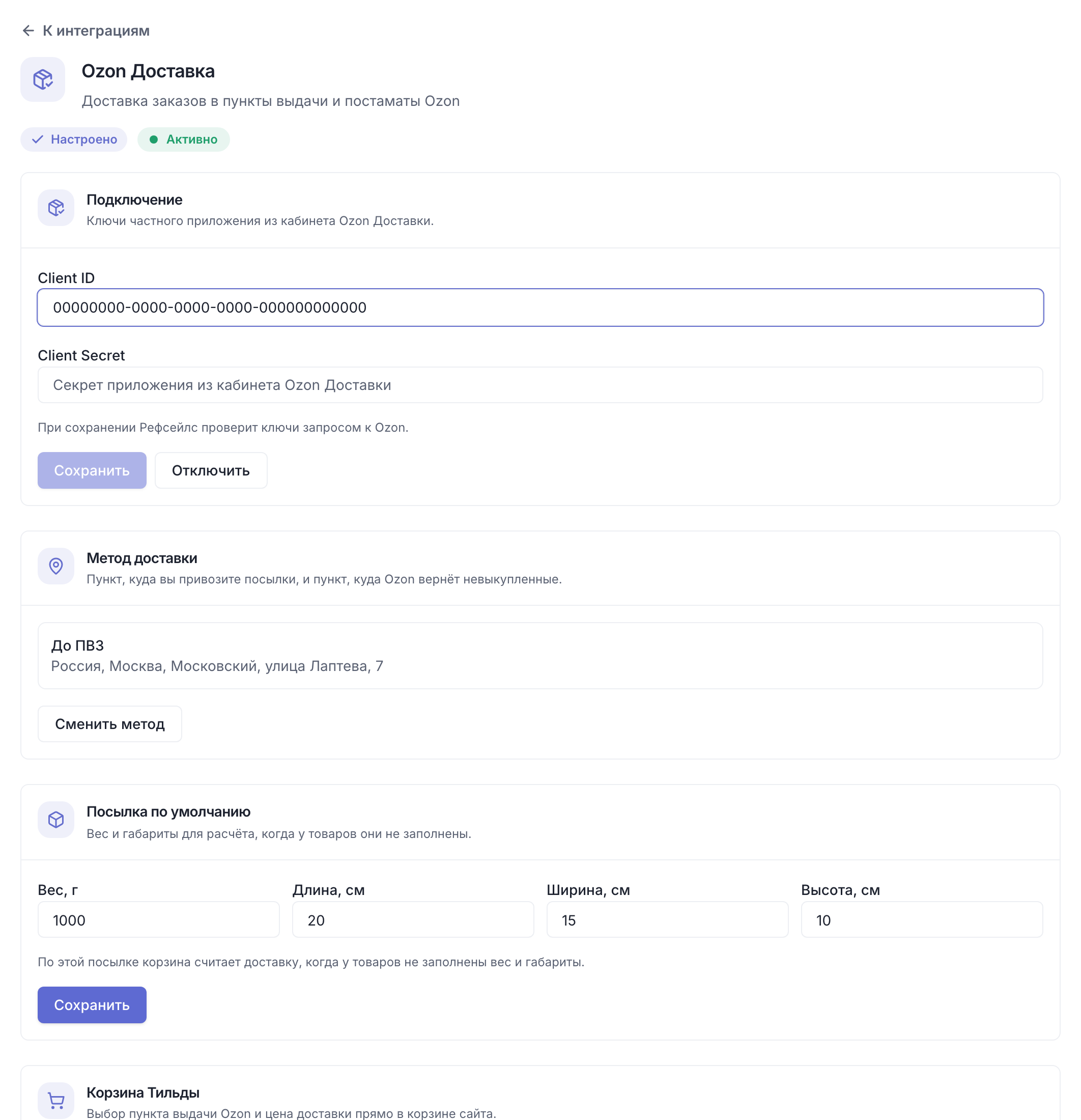Image resolution: width=1081 pixels, height=1120 pixels.
Task: Click the Подключение section package icon
Action: [56, 207]
